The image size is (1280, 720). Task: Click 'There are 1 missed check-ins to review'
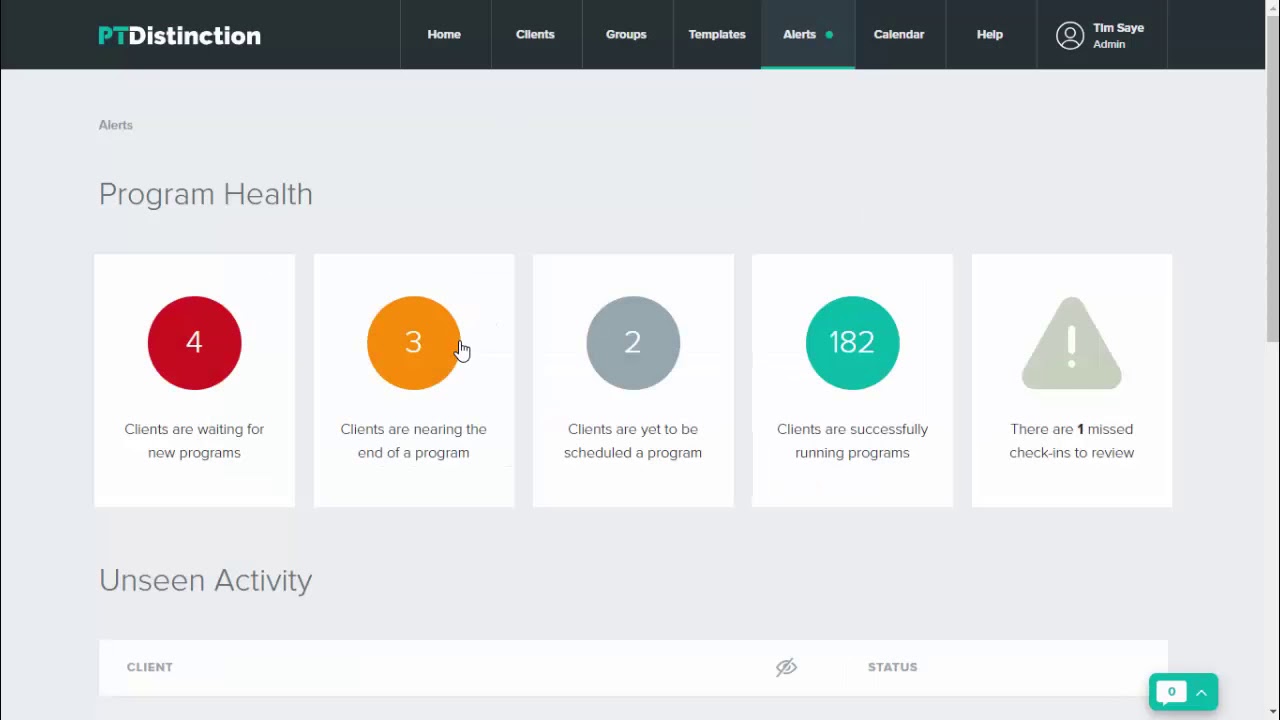point(1071,441)
